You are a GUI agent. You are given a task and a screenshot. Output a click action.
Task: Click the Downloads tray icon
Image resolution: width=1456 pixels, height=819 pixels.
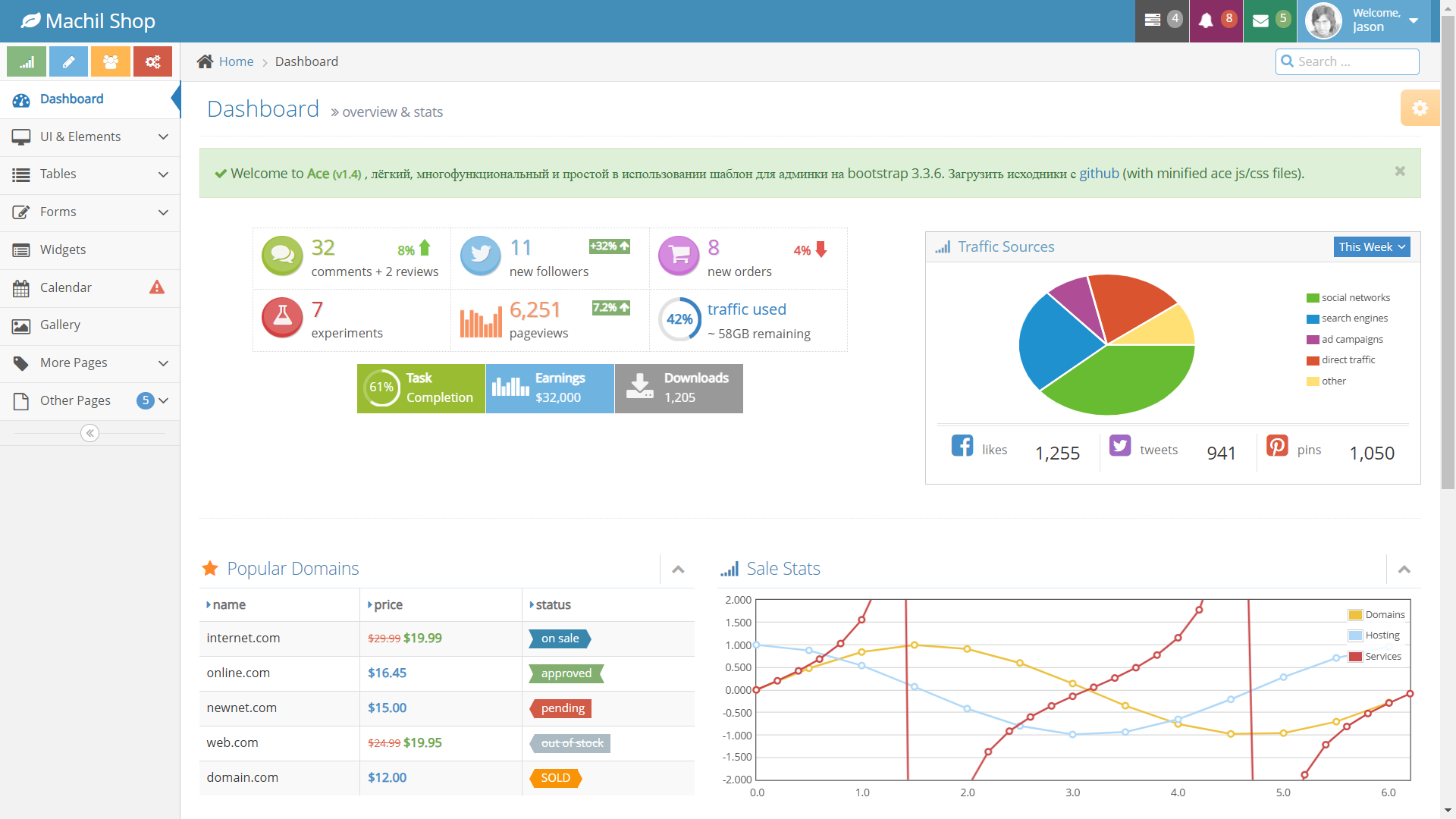point(640,386)
